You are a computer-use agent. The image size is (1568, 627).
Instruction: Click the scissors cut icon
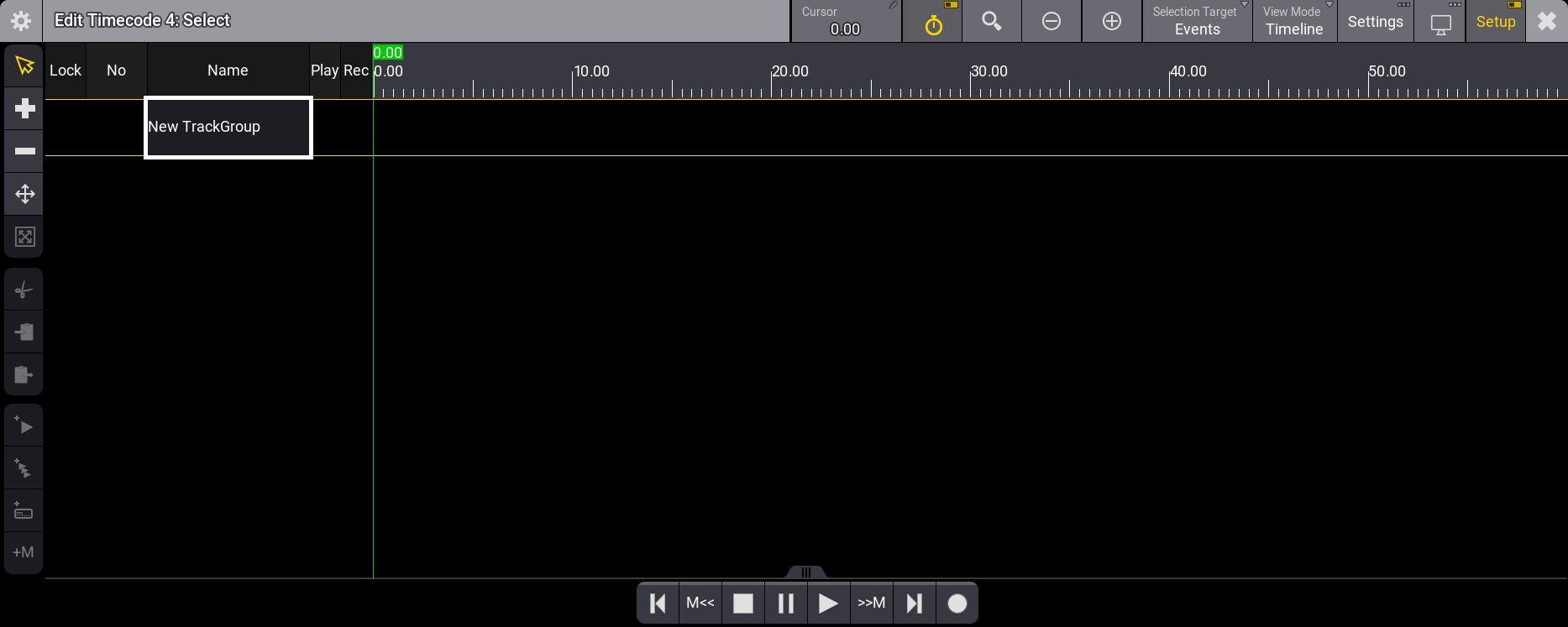click(x=24, y=290)
